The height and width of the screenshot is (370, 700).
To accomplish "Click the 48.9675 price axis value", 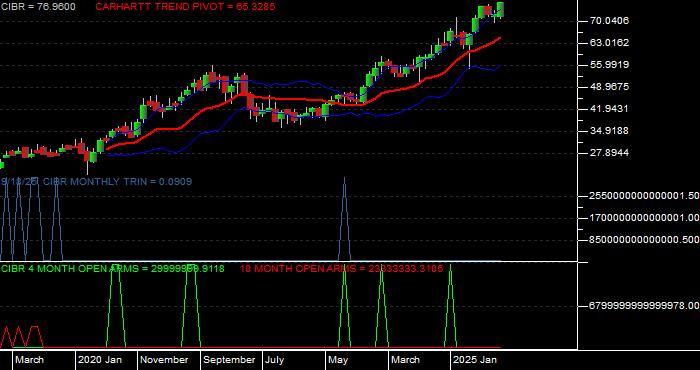I will click(609, 87).
